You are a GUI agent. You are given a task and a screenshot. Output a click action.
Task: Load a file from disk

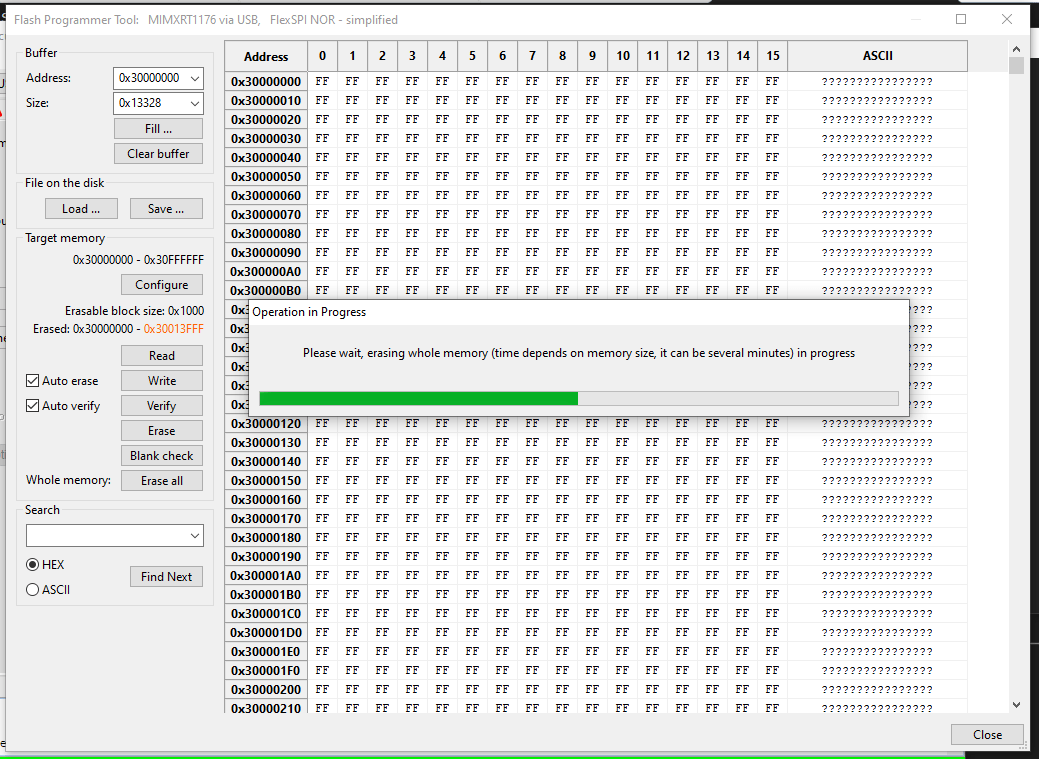80,208
